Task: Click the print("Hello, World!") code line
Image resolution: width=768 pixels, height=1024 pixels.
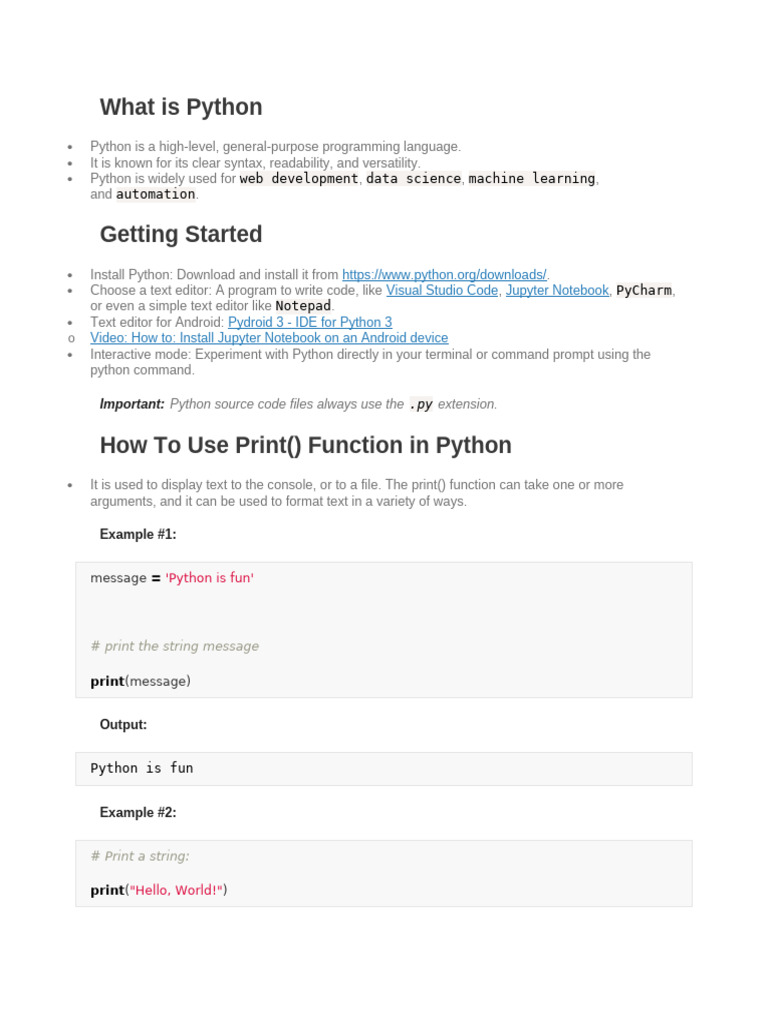Action: [159, 890]
